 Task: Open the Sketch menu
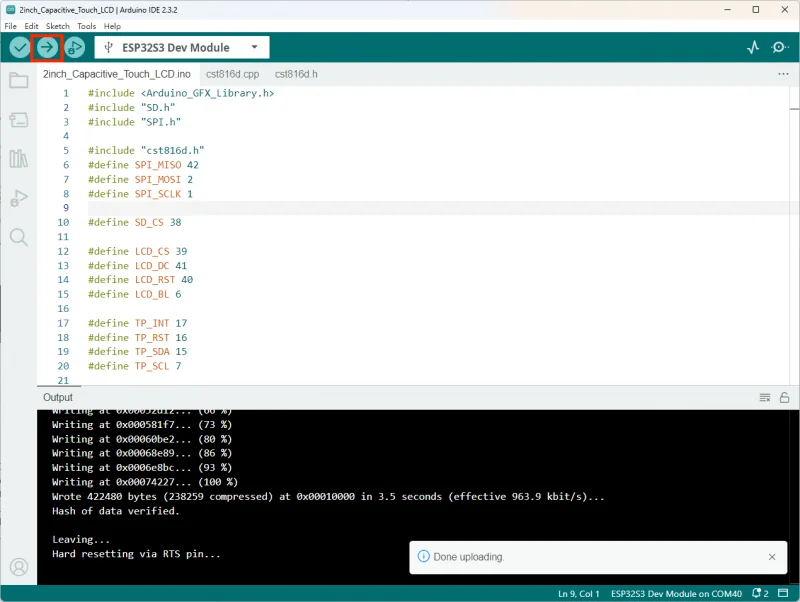(57, 26)
